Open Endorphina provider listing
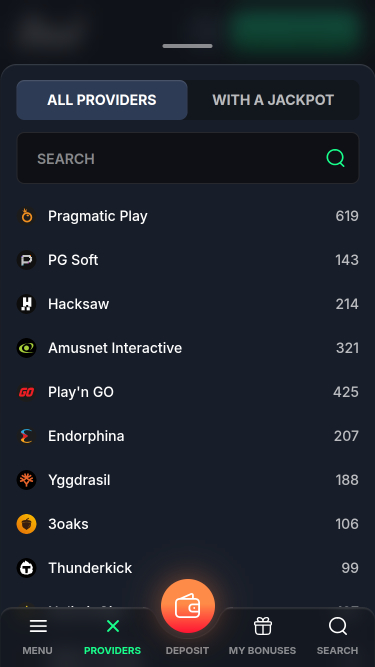The image size is (375, 667). click(188, 436)
